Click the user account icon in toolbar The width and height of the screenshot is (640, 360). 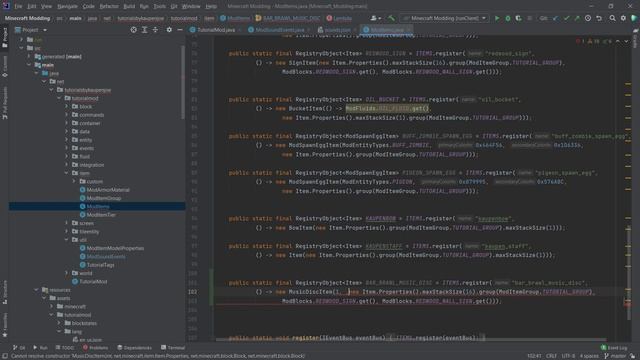pos(373,18)
